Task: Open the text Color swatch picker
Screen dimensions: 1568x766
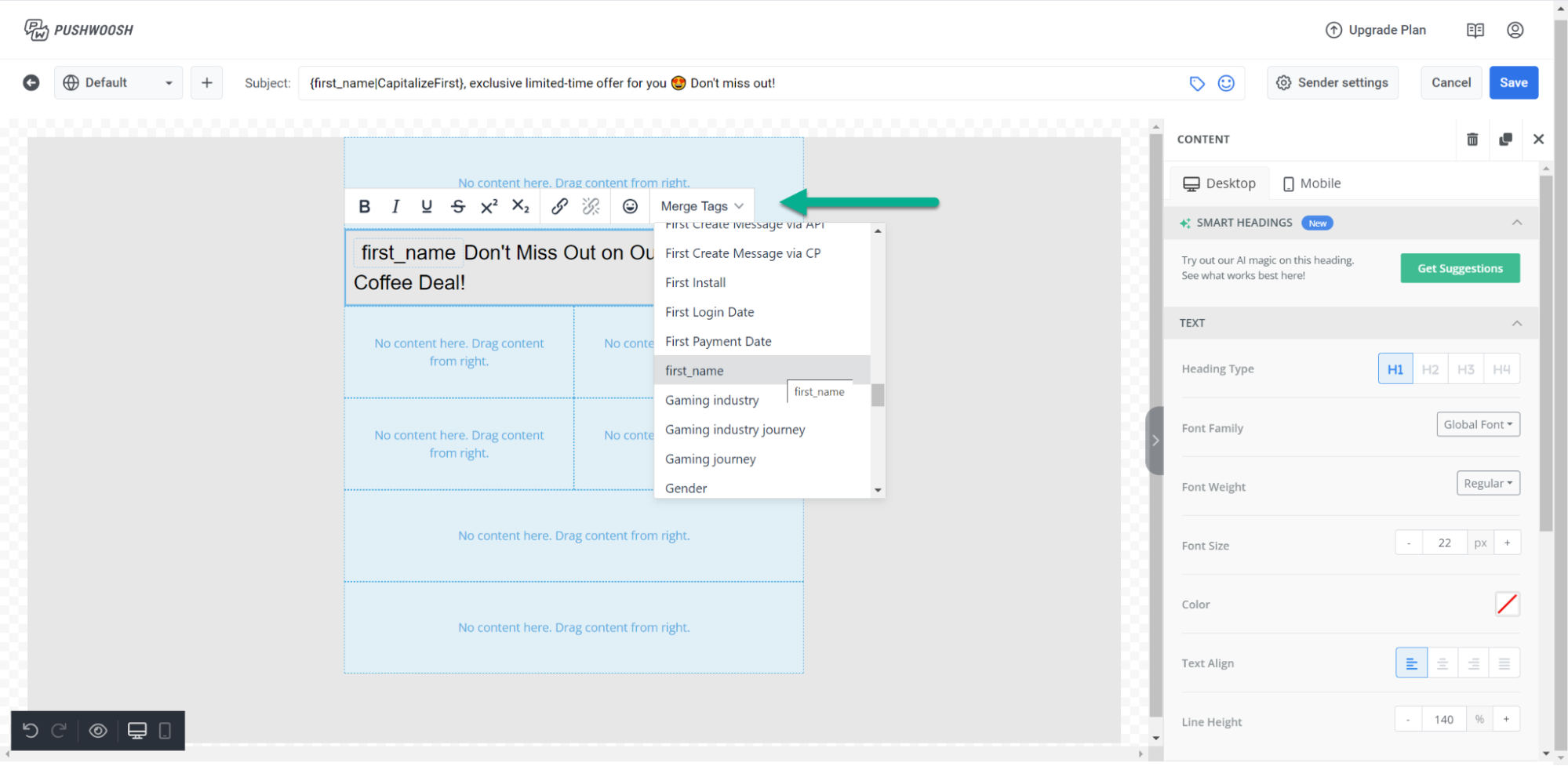Action: 1507,604
